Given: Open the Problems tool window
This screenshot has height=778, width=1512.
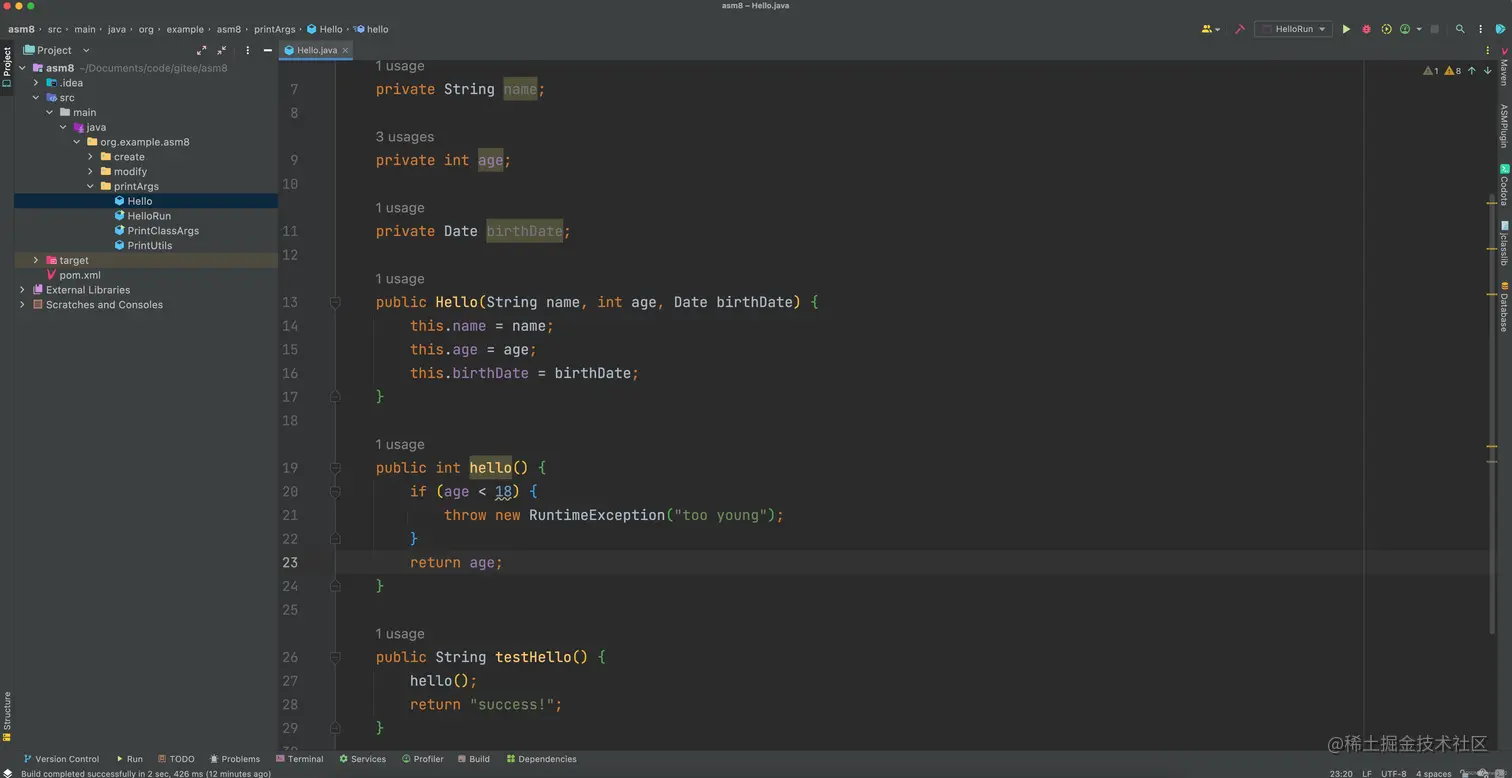Looking at the screenshot, I should [x=235, y=759].
